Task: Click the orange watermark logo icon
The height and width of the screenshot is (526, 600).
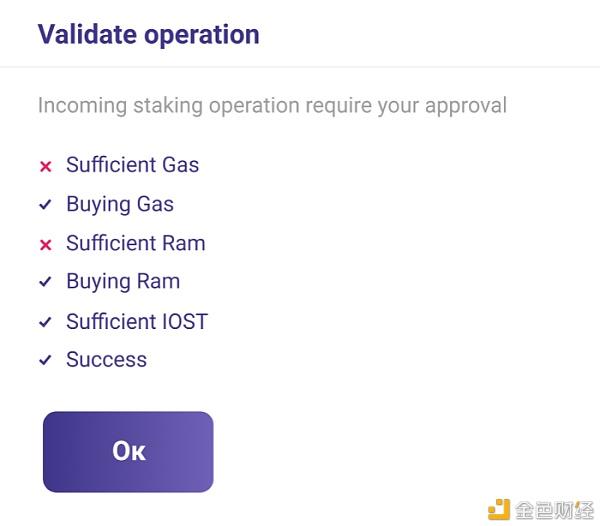Action: point(499,508)
